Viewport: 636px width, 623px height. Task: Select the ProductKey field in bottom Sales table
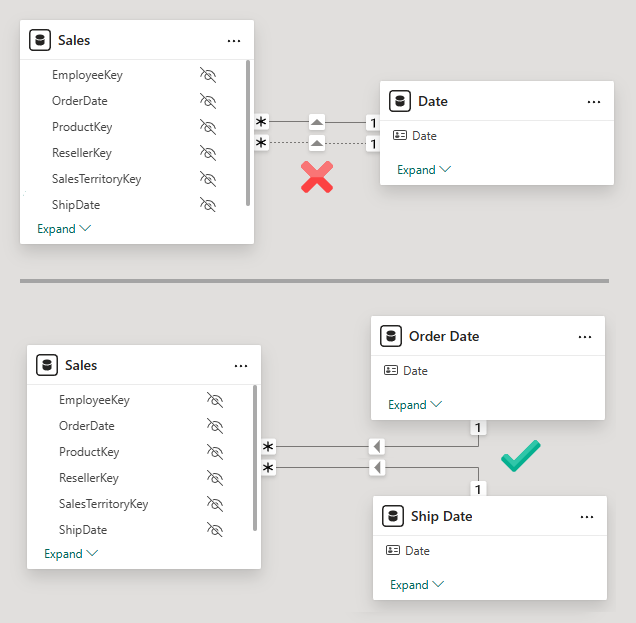(x=89, y=452)
